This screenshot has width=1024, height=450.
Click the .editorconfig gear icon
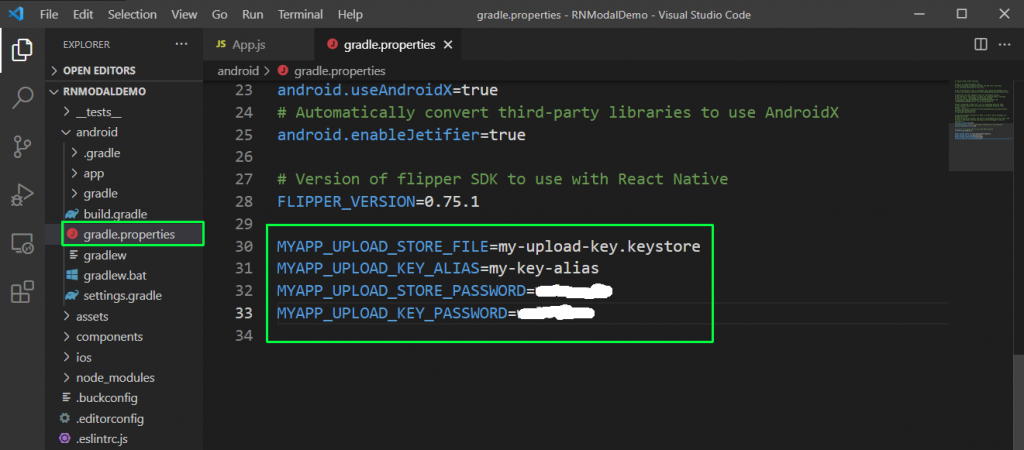point(64,418)
